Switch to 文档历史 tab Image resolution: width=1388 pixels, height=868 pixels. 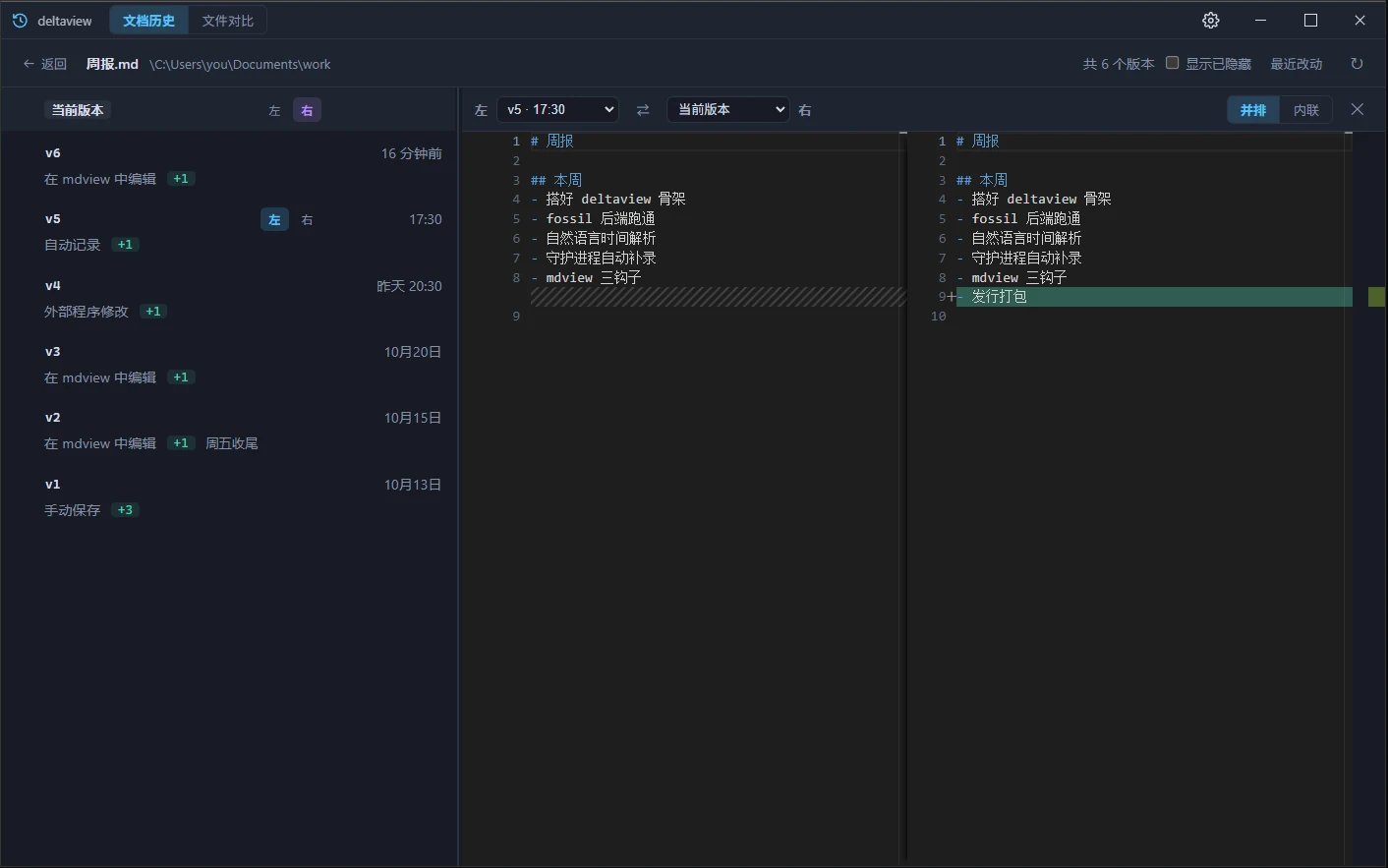click(x=148, y=21)
